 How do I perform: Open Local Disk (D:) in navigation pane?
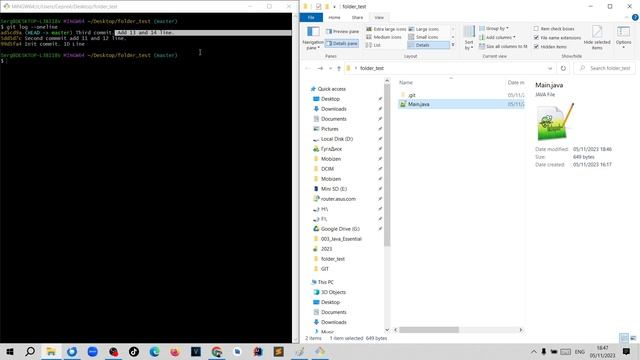(x=336, y=139)
